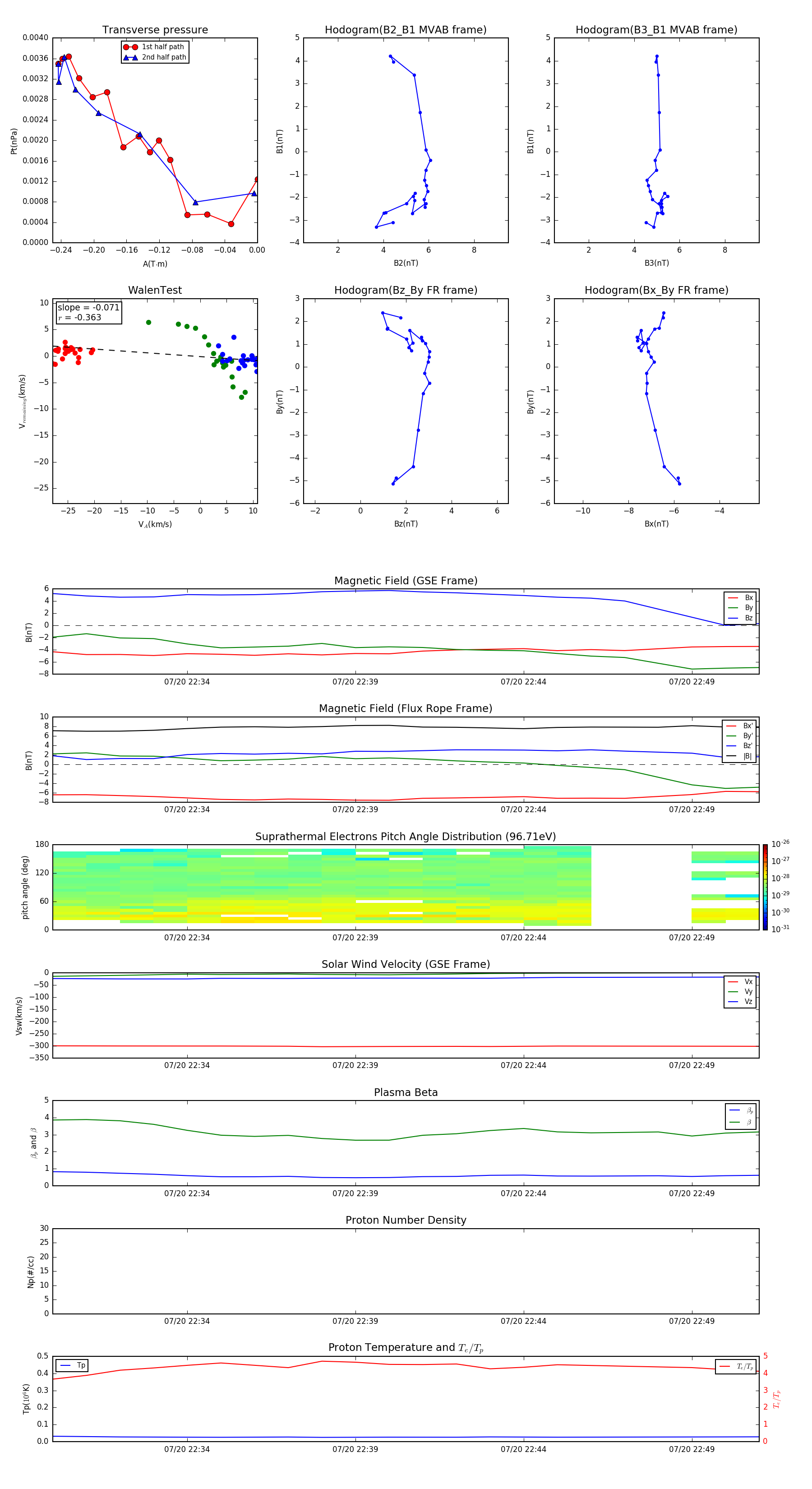Click '07/20 22:39' tick under proton density plot
This screenshot has width=812, height=1489.
[x=355, y=1321]
